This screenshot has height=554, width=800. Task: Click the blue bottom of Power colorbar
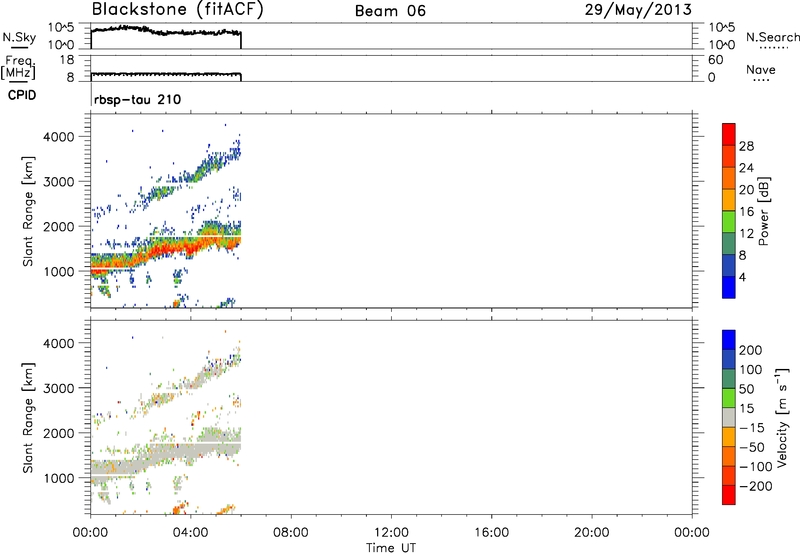click(x=729, y=287)
